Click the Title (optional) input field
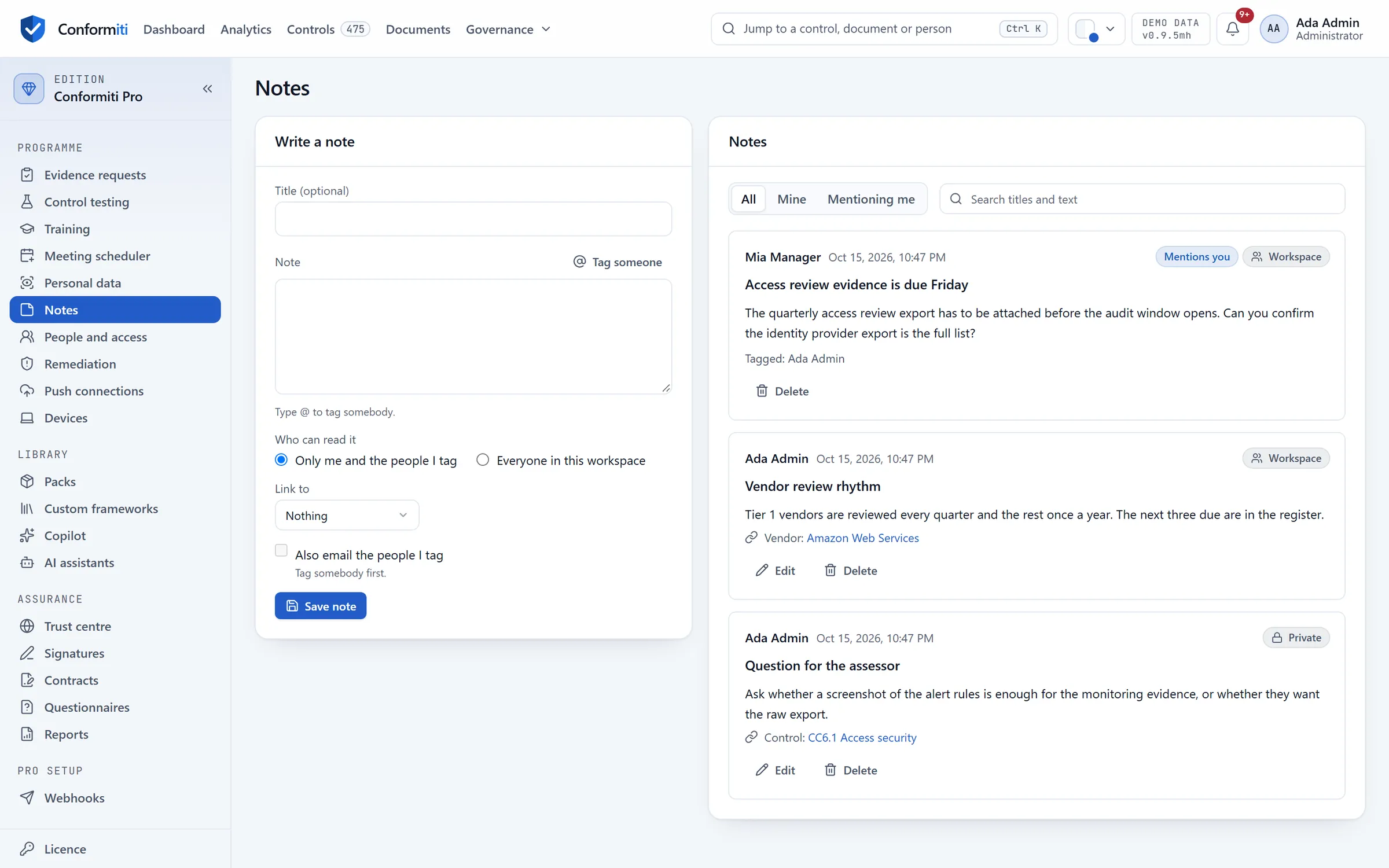The height and width of the screenshot is (868, 1389). pyautogui.click(x=473, y=219)
